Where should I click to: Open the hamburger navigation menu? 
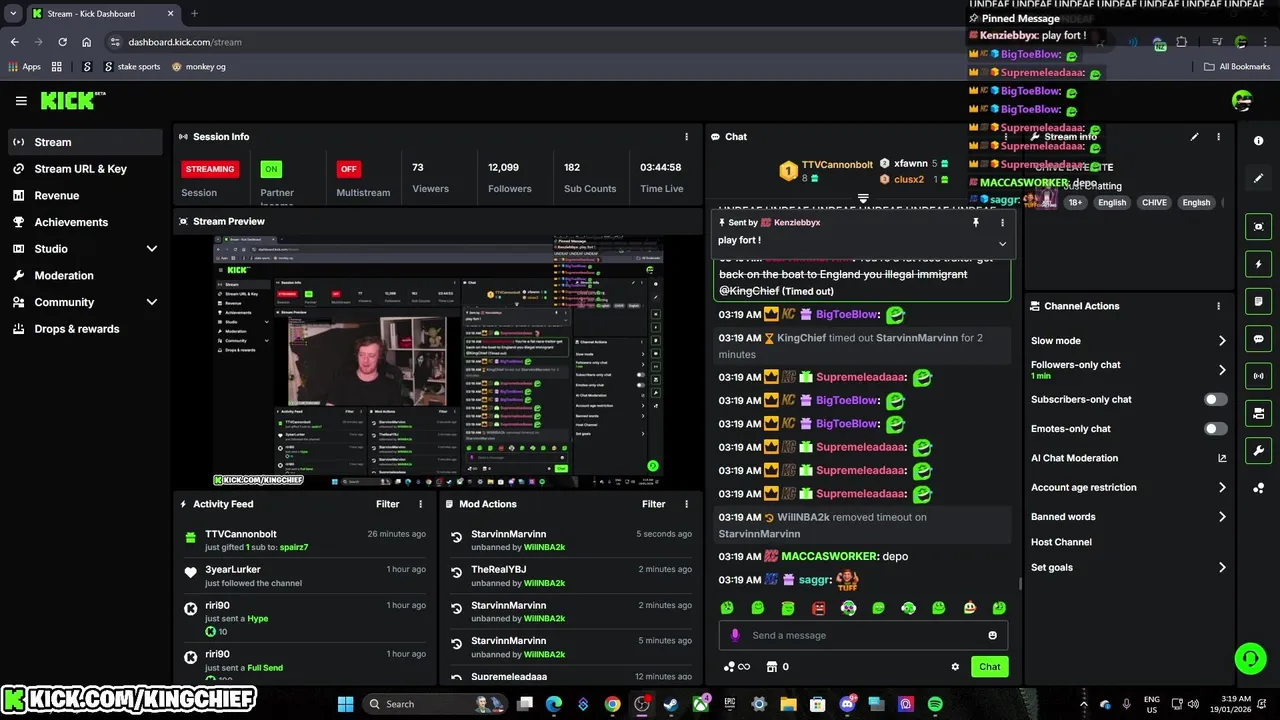coord(21,101)
